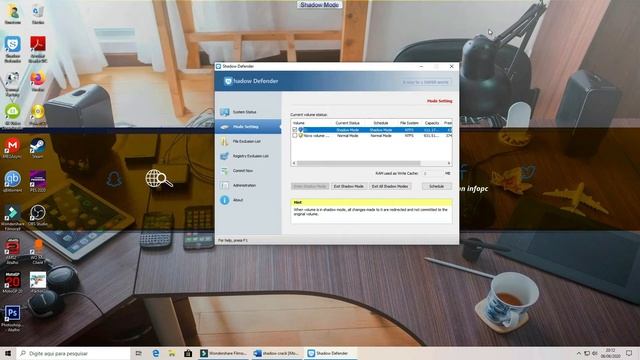Open Microsoft Store from taskbar
Screen dimensions: 640x360
[188, 353]
